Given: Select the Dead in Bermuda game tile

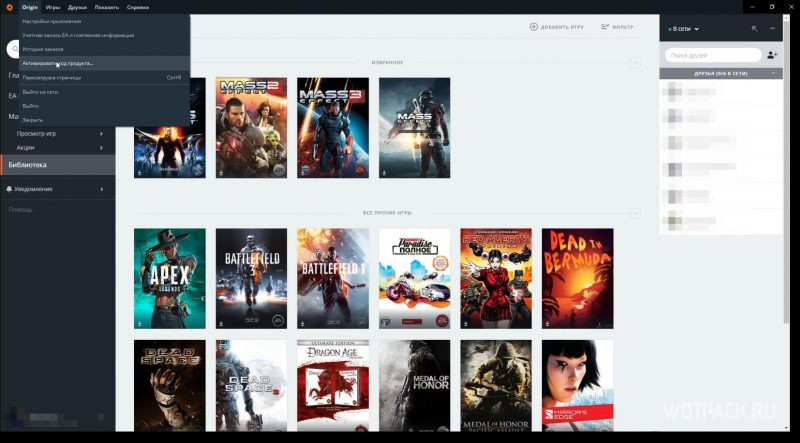Looking at the screenshot, I should 578,279.
